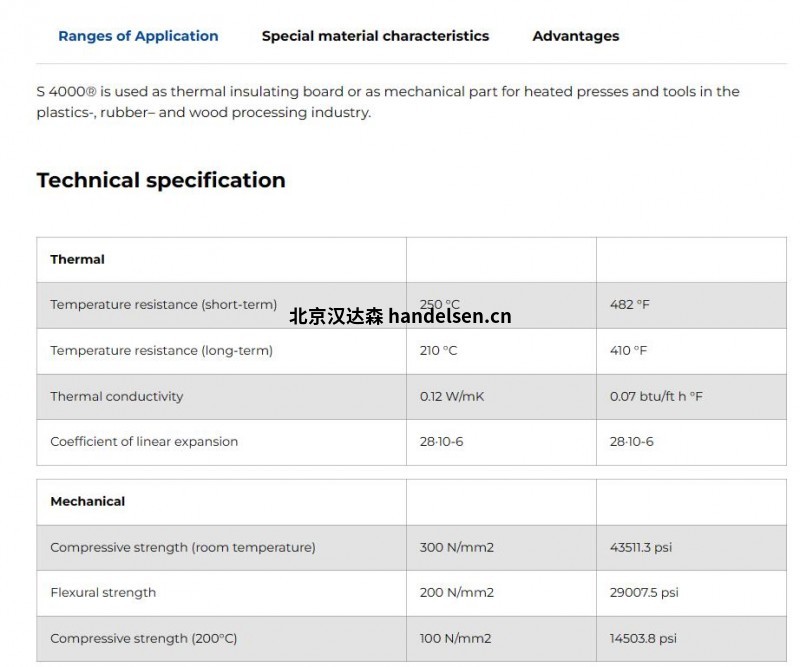Click the Mechanical section header cell

[x=88, y=501]
